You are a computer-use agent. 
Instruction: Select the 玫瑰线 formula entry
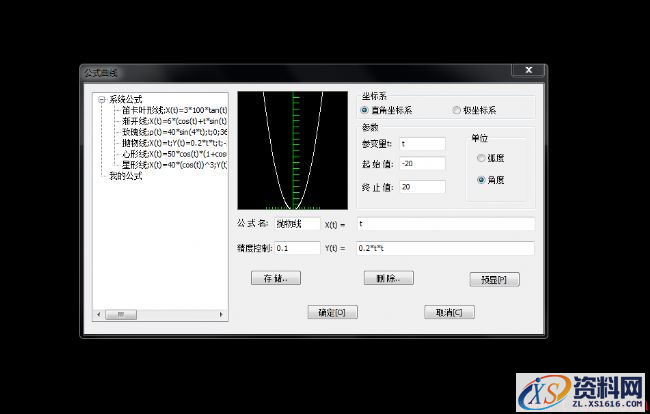175,132
